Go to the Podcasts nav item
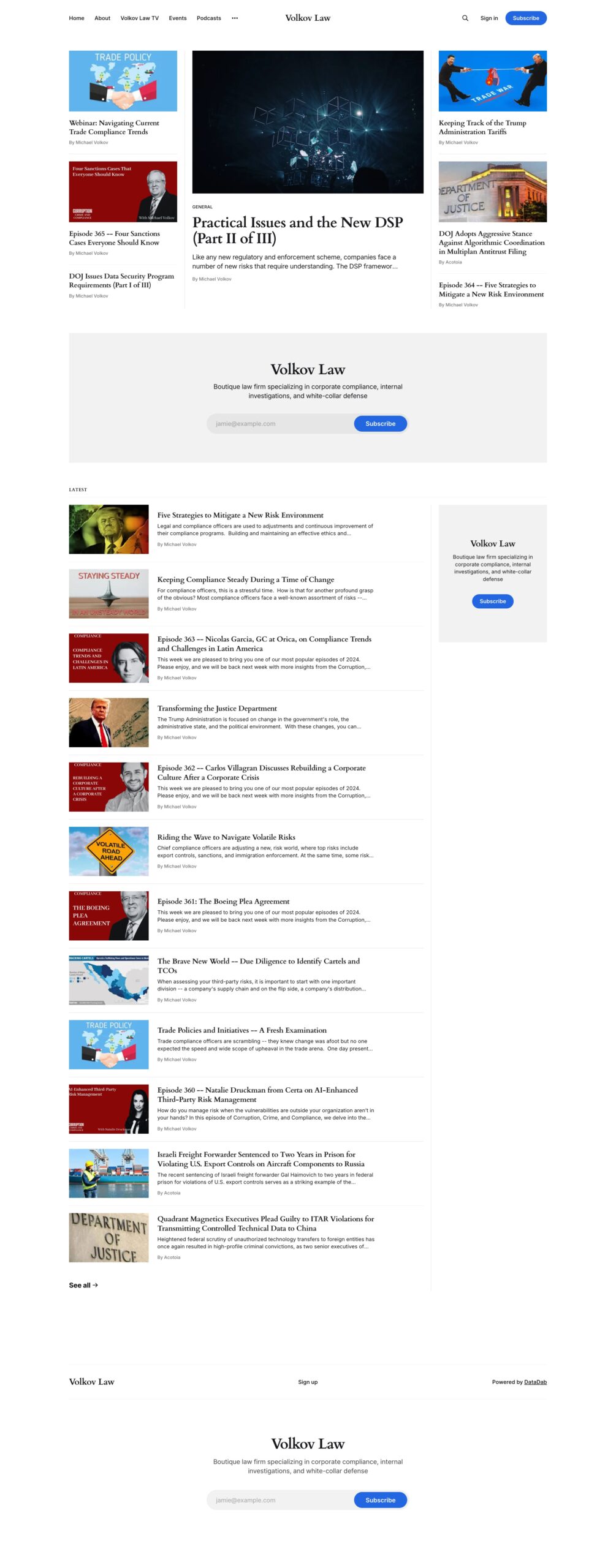 click(209, 18)
